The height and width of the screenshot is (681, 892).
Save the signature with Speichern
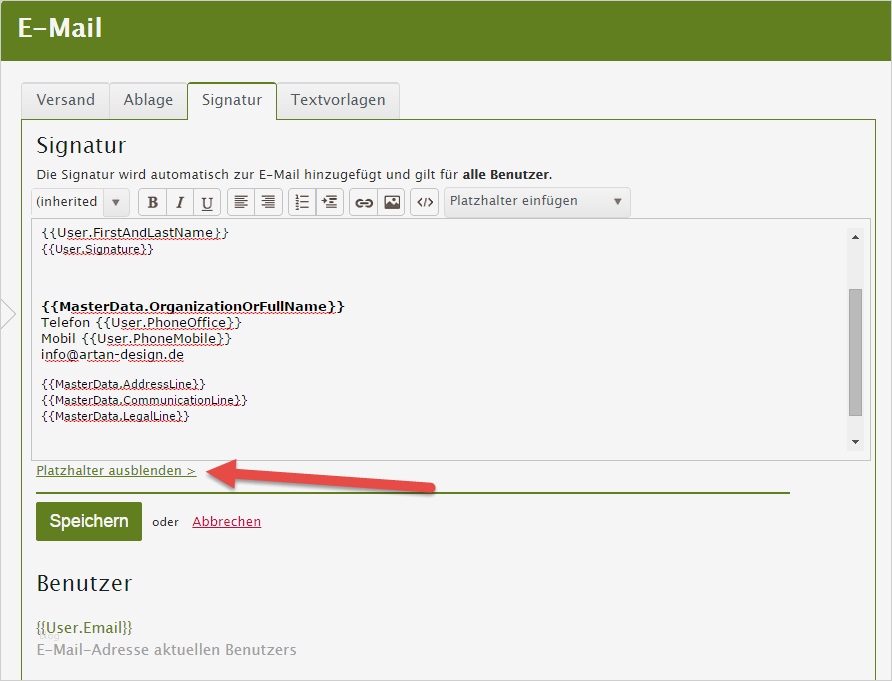(88, 521)
